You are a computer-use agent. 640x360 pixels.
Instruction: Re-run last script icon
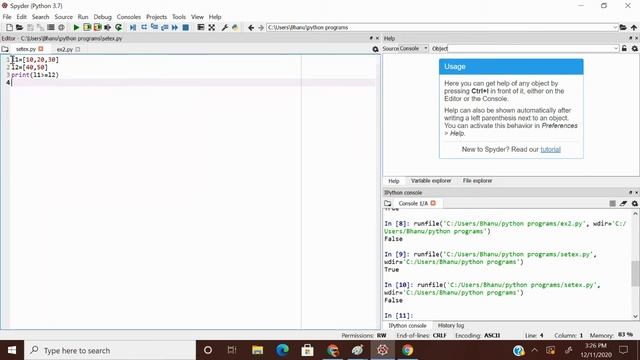[118, 27]
